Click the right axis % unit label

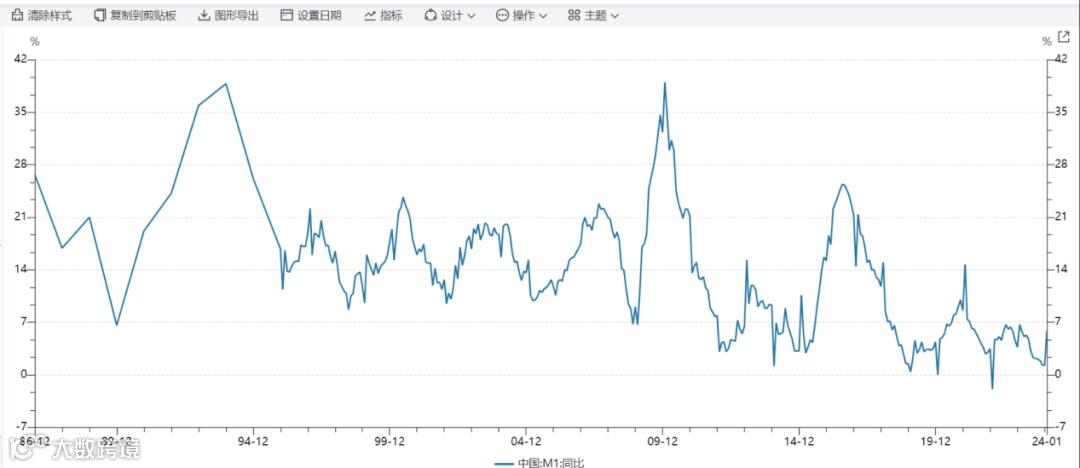tap(1046, 41)
